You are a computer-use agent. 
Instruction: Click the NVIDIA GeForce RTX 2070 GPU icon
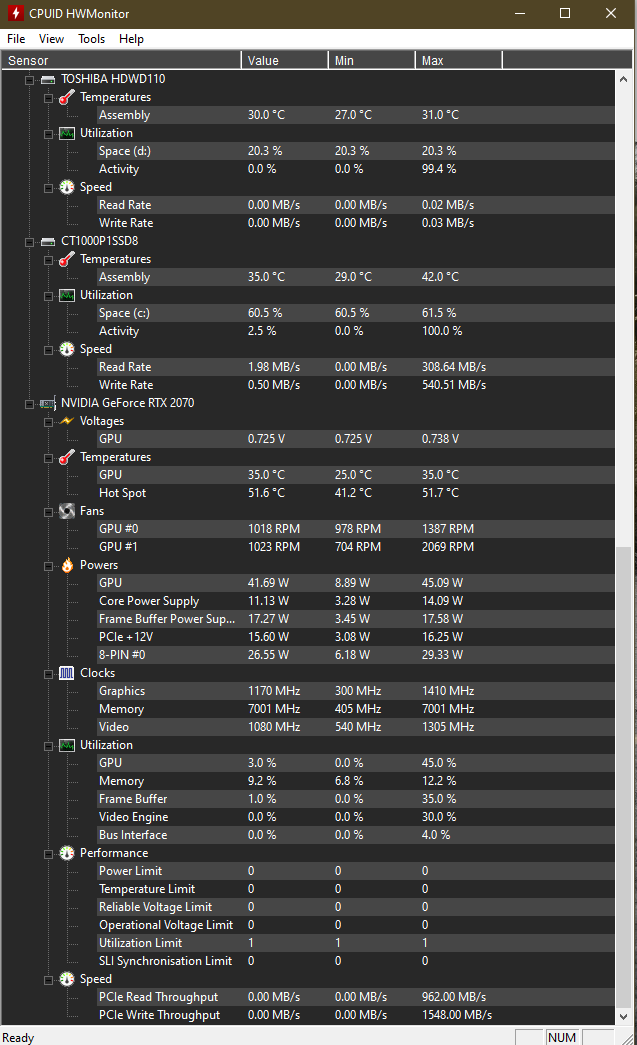pos(48,403)
